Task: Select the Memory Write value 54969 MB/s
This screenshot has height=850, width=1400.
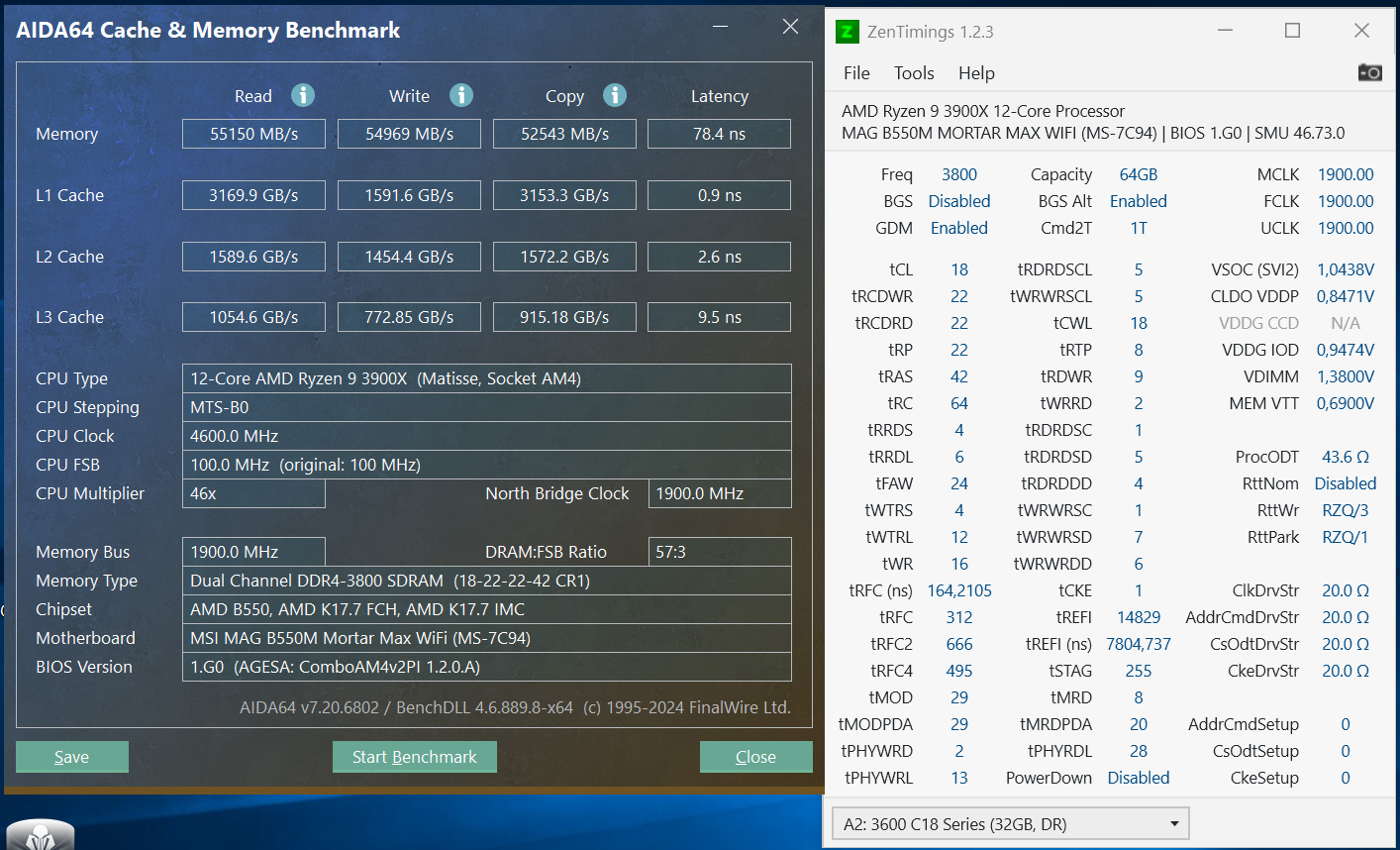Action: (x=409, y=134)
